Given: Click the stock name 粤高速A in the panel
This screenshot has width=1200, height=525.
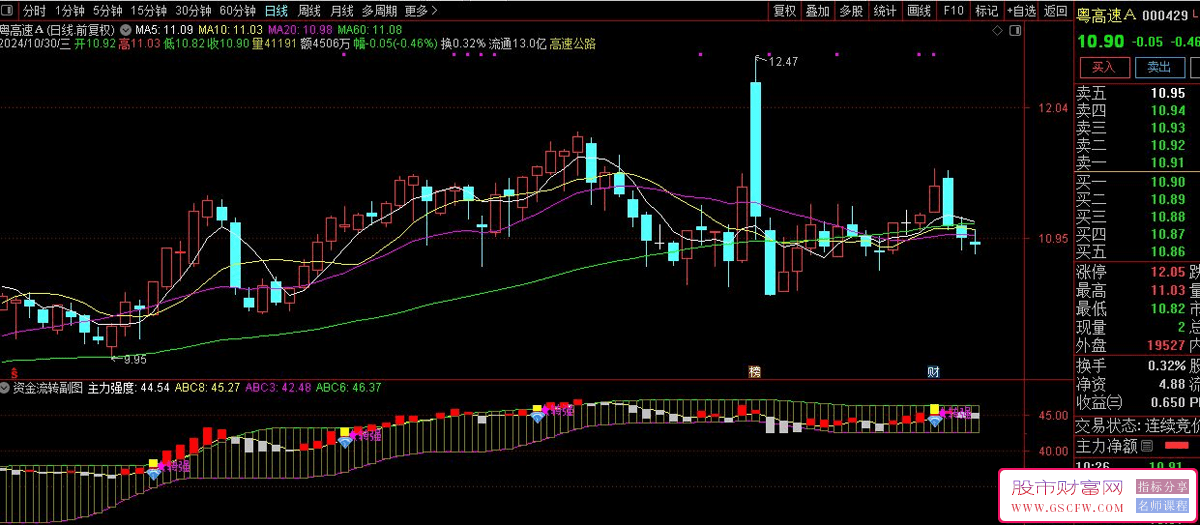Looking at the screenshot, I should 1107,14.
